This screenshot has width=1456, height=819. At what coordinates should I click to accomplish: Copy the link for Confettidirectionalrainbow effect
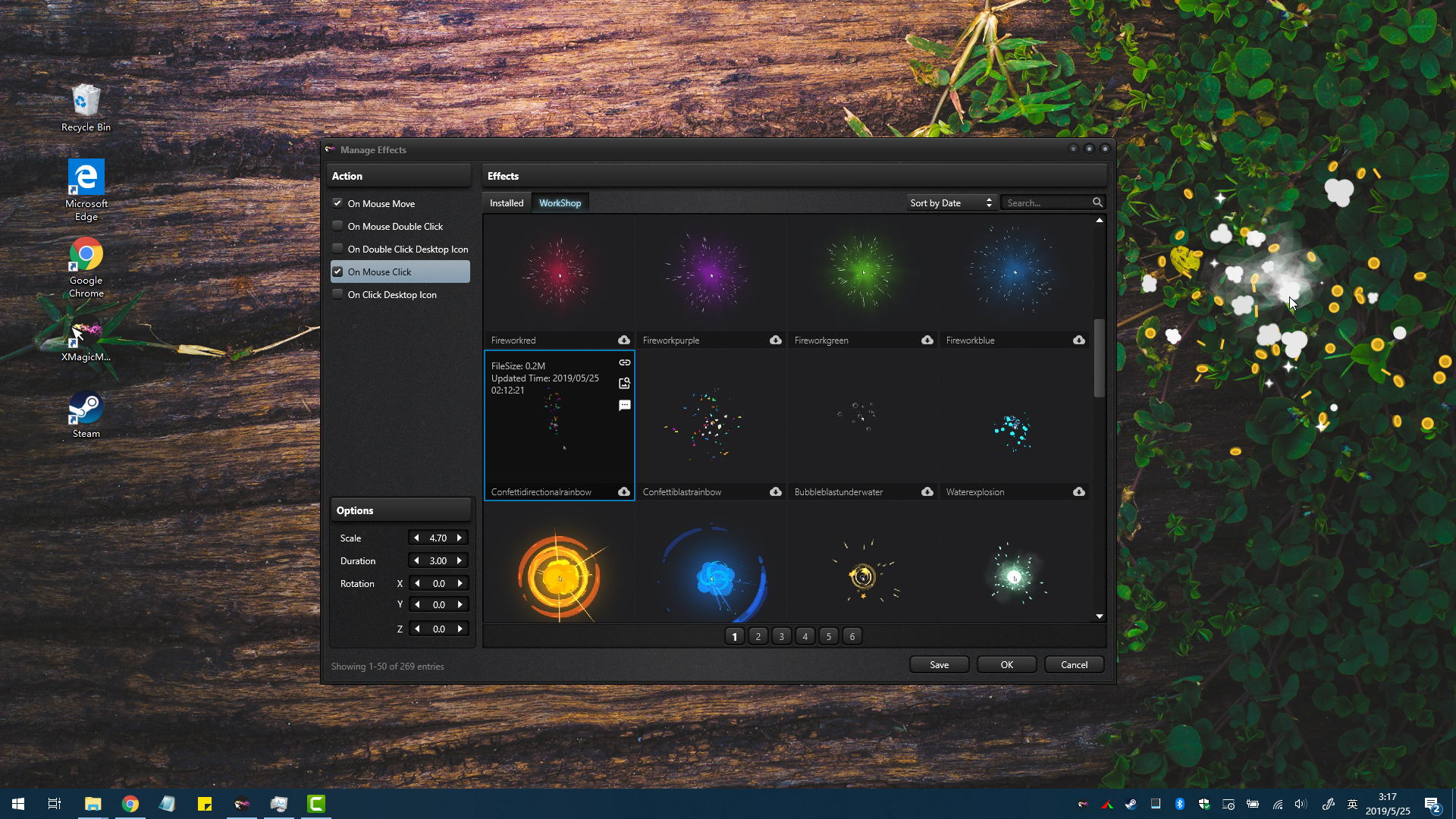pyautogui.click(x=625, y=362)
